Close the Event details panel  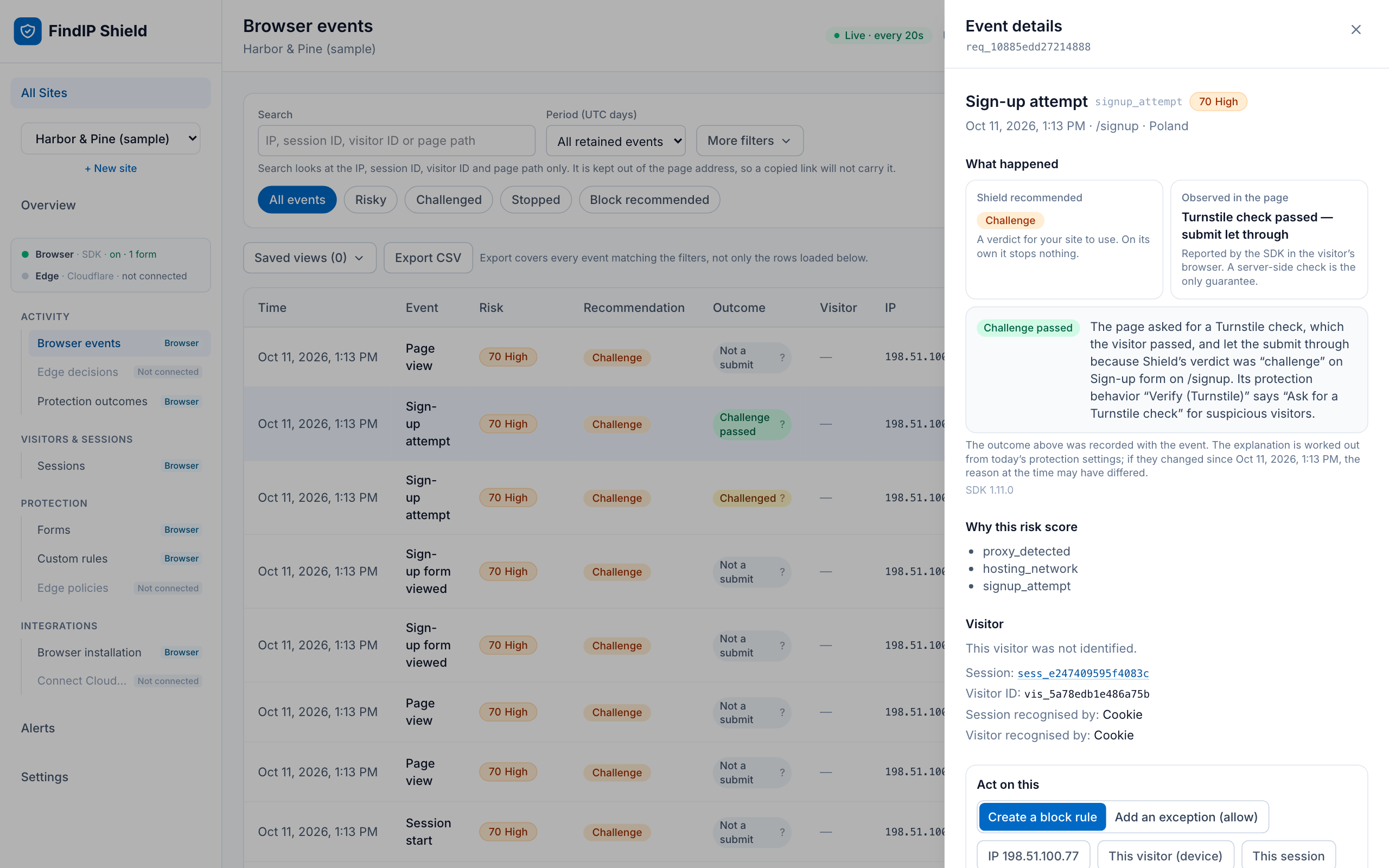1356,29
